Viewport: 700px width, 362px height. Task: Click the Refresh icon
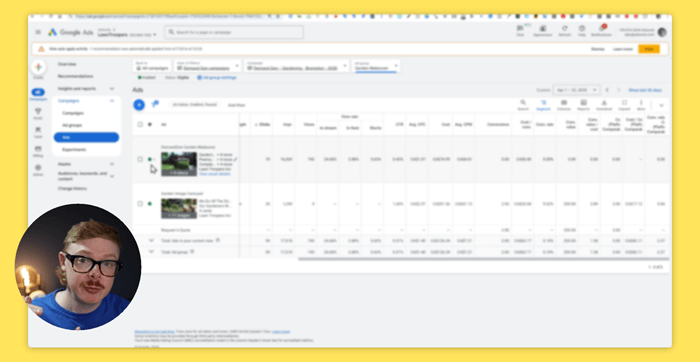coord(564,29)
